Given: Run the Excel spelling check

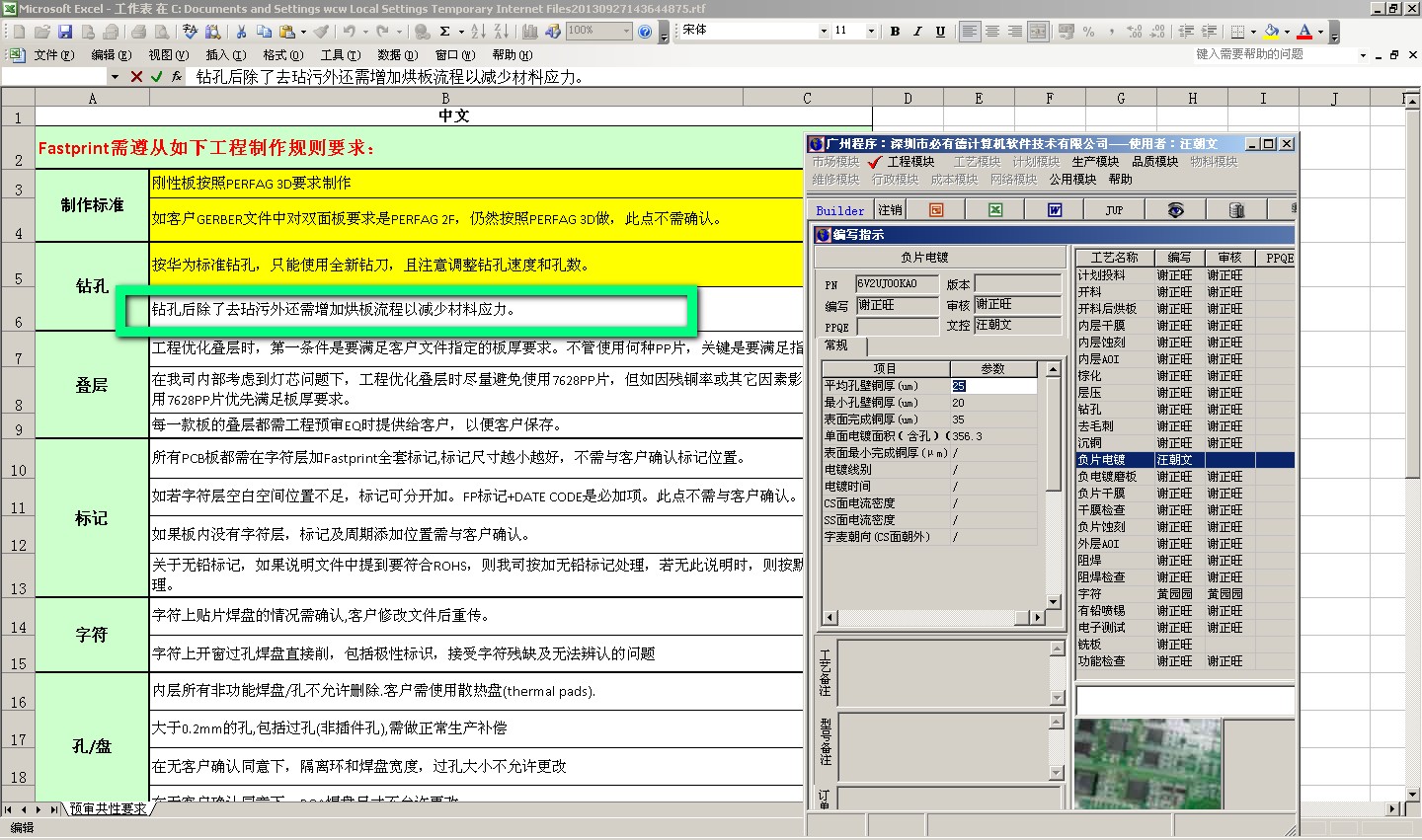Looking at the screenshot, I should pos(189,32).
